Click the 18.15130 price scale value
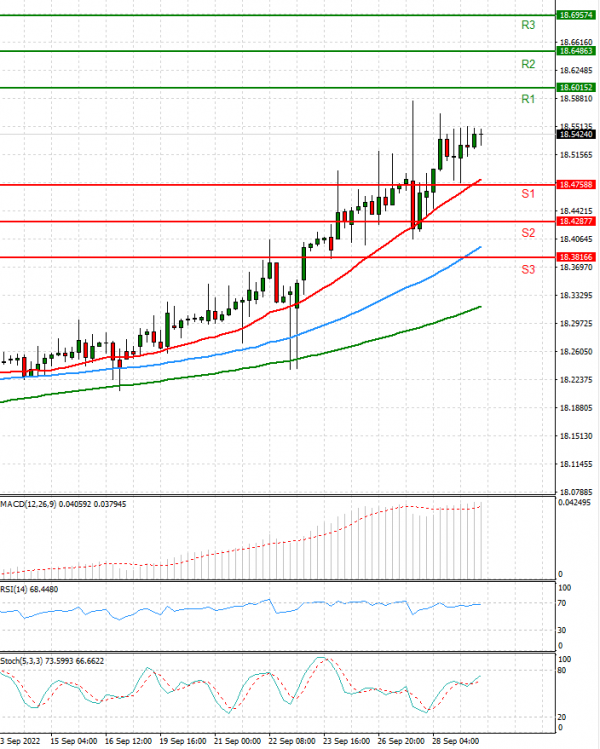The image size is (600, 749). [x=576, y=436]
